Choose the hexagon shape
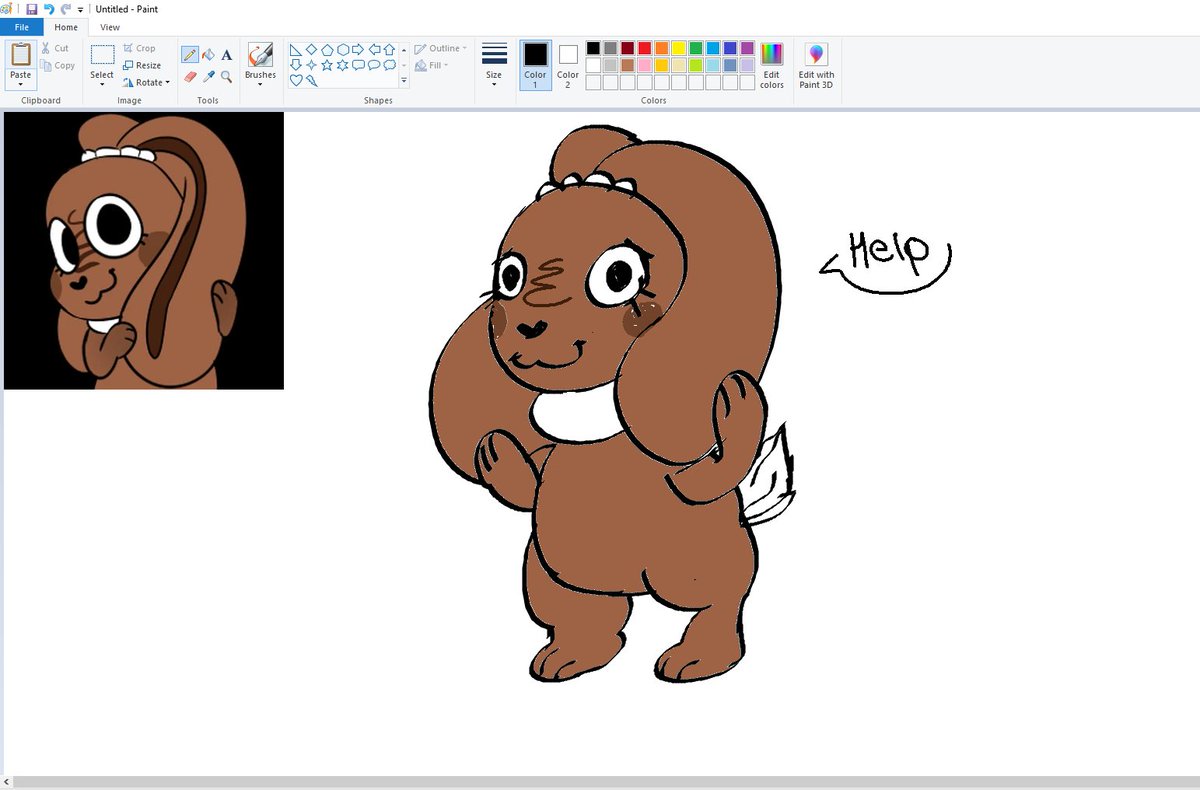Viewport: 1200px width, 790px height. pos(343,49)
